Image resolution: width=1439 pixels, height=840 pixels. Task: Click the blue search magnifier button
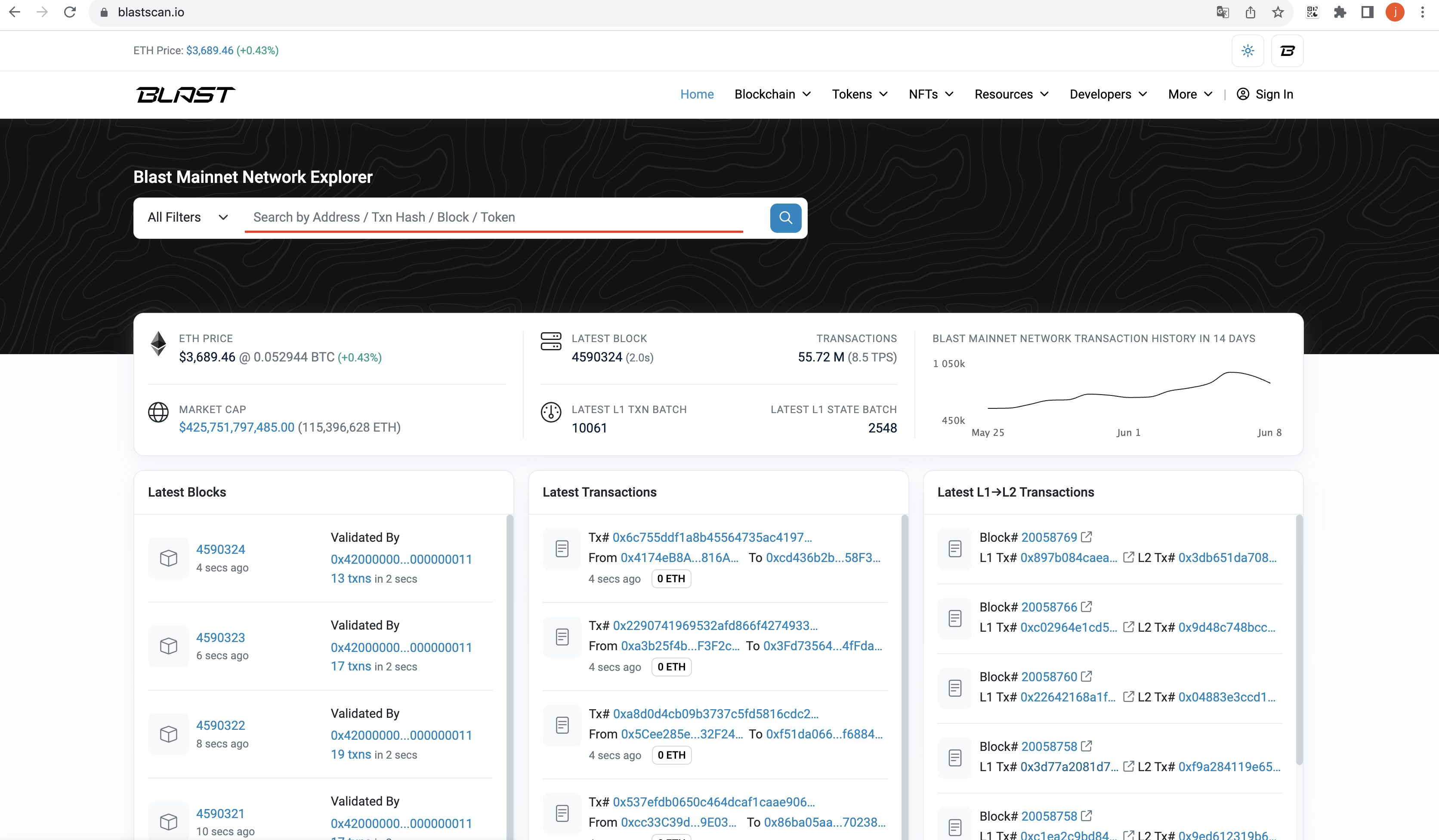[x=785, y=218]
